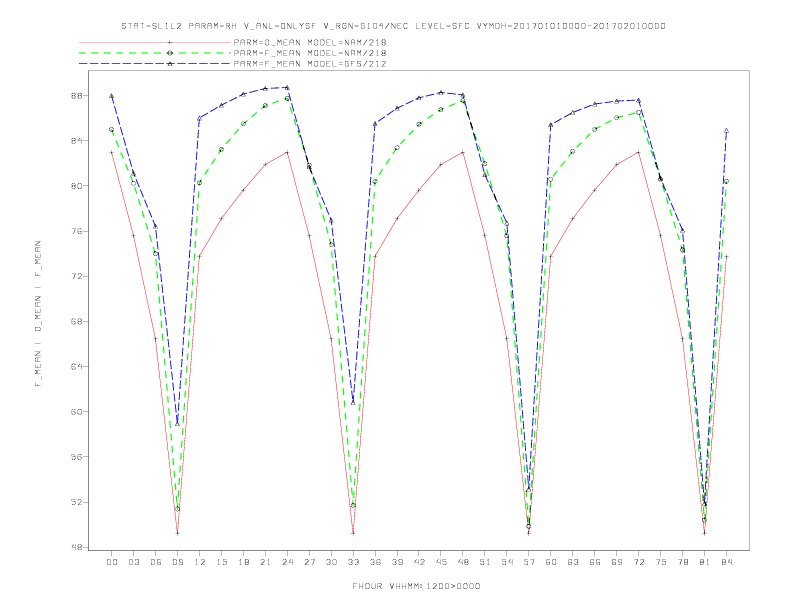Click x-axis tick label 27

tap(310, 562)
